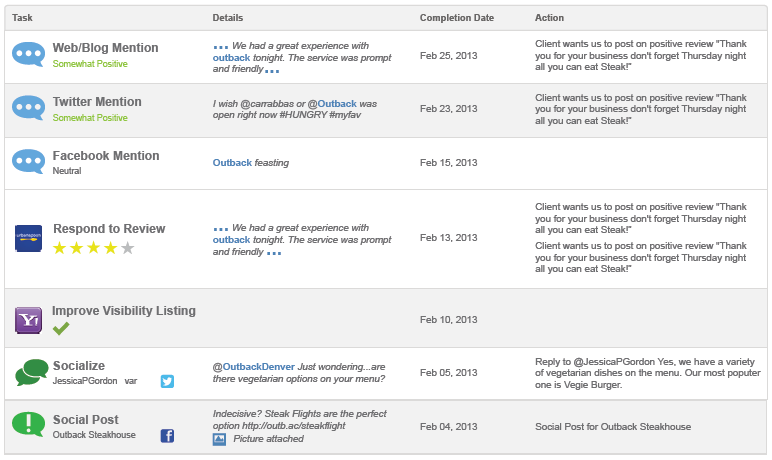
Task: Click the star rating under Respond to Review
Action: click(94, 248)
